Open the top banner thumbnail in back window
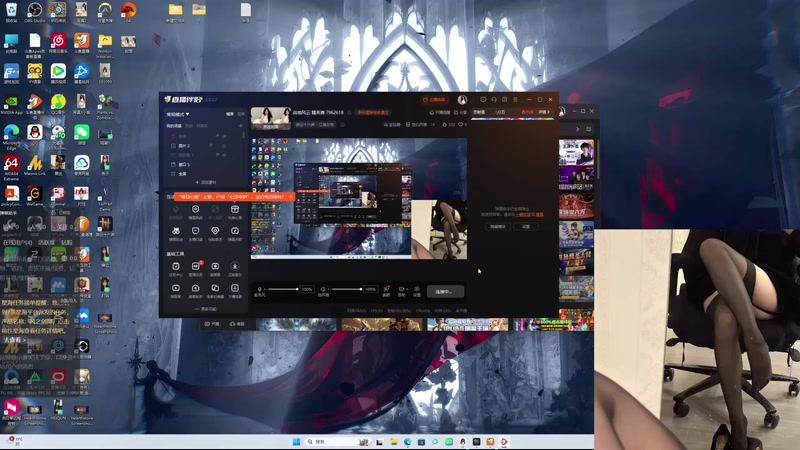800x450 pixels. (x=577, y=152)
